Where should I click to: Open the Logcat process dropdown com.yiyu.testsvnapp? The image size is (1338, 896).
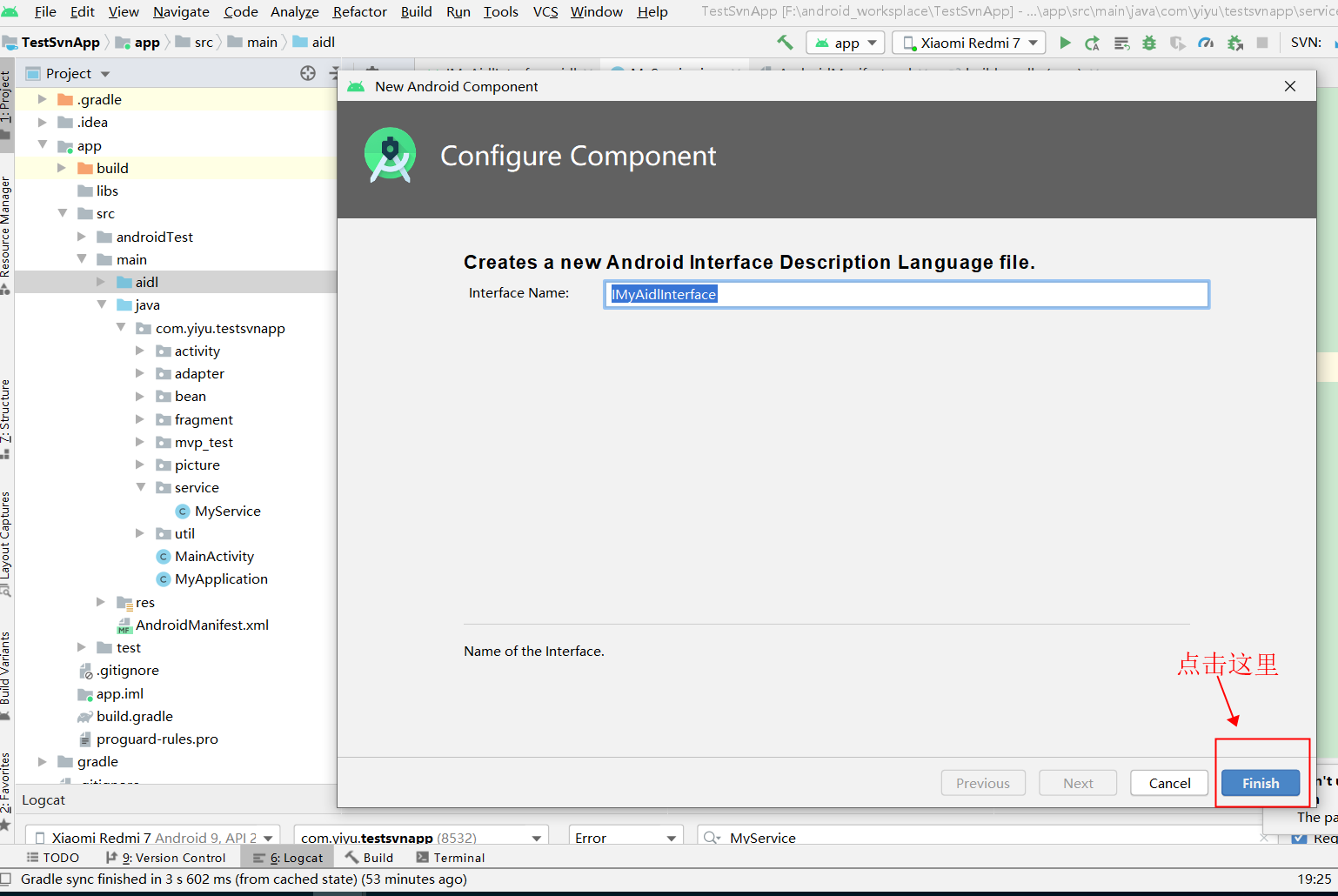[x=421, y=838]
